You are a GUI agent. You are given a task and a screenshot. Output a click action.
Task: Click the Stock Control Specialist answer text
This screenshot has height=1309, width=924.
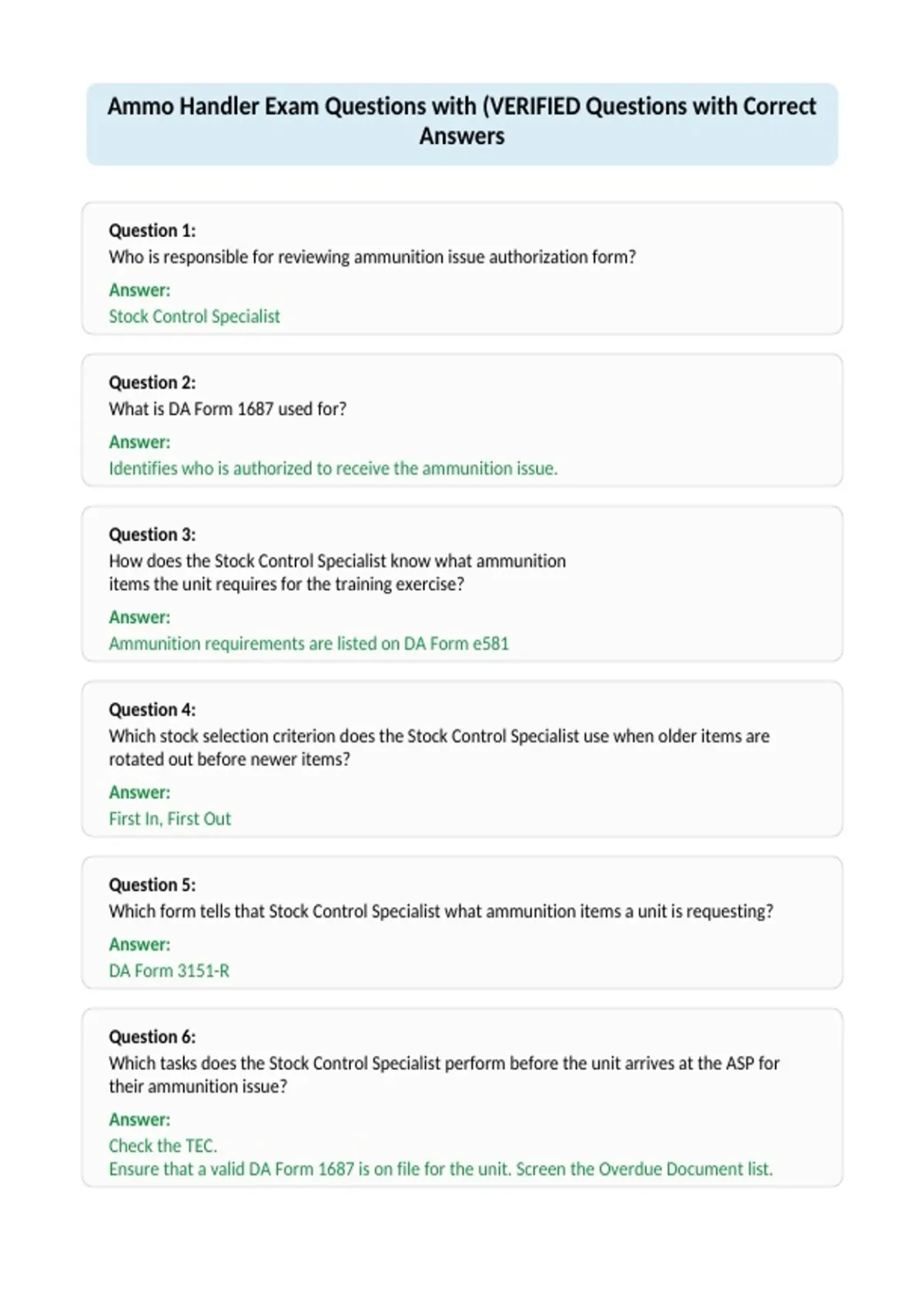coord(194,316)
